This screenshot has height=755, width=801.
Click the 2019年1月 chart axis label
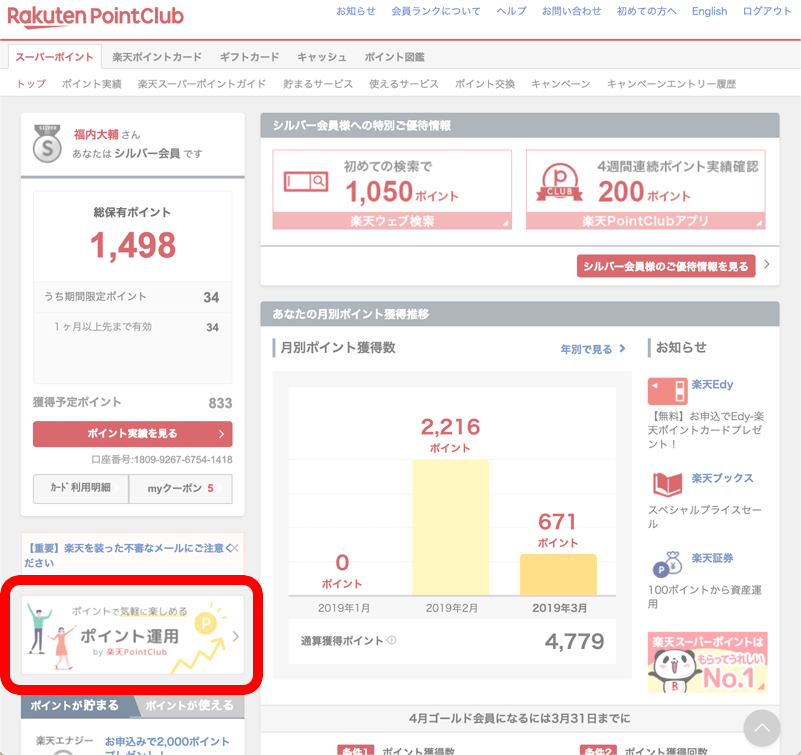click(x=344, y=608)
